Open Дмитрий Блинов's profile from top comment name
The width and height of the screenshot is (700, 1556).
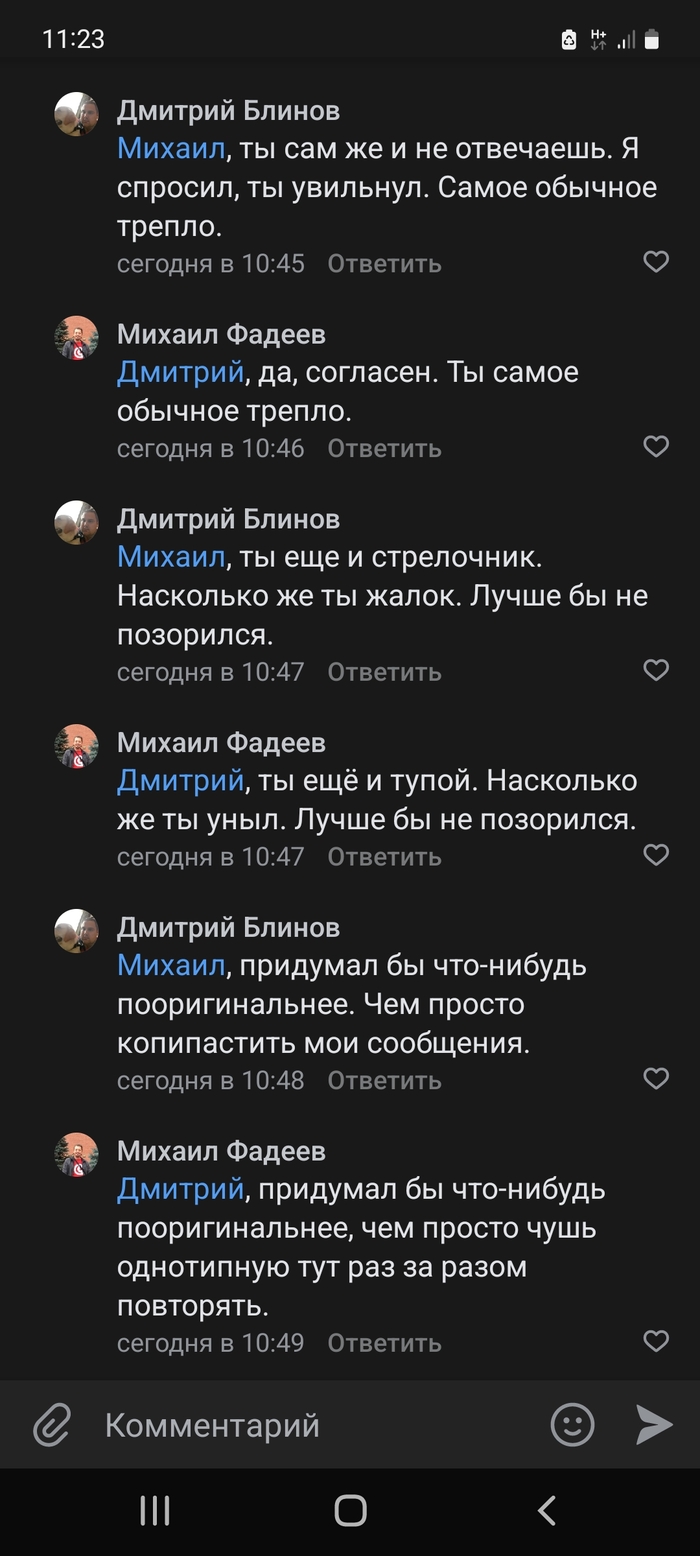click(x=228, y=110)
